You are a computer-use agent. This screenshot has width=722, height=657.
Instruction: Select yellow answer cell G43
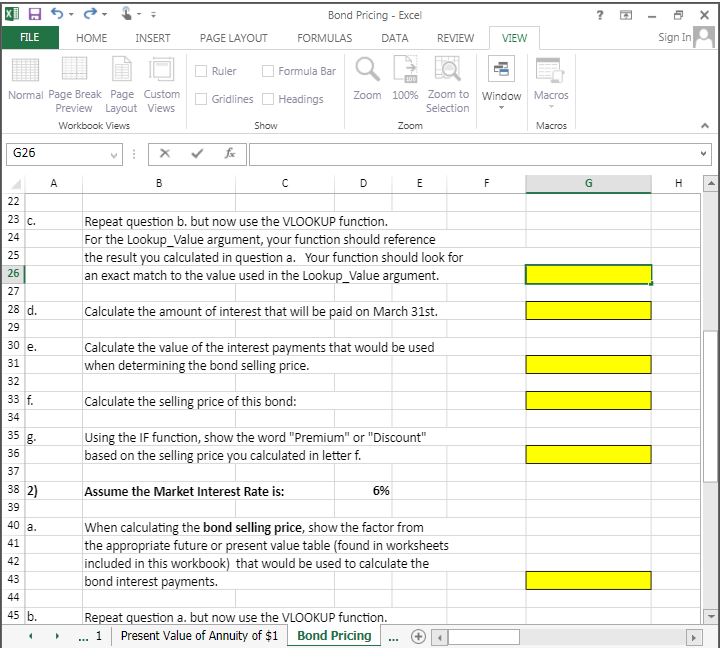588,581
